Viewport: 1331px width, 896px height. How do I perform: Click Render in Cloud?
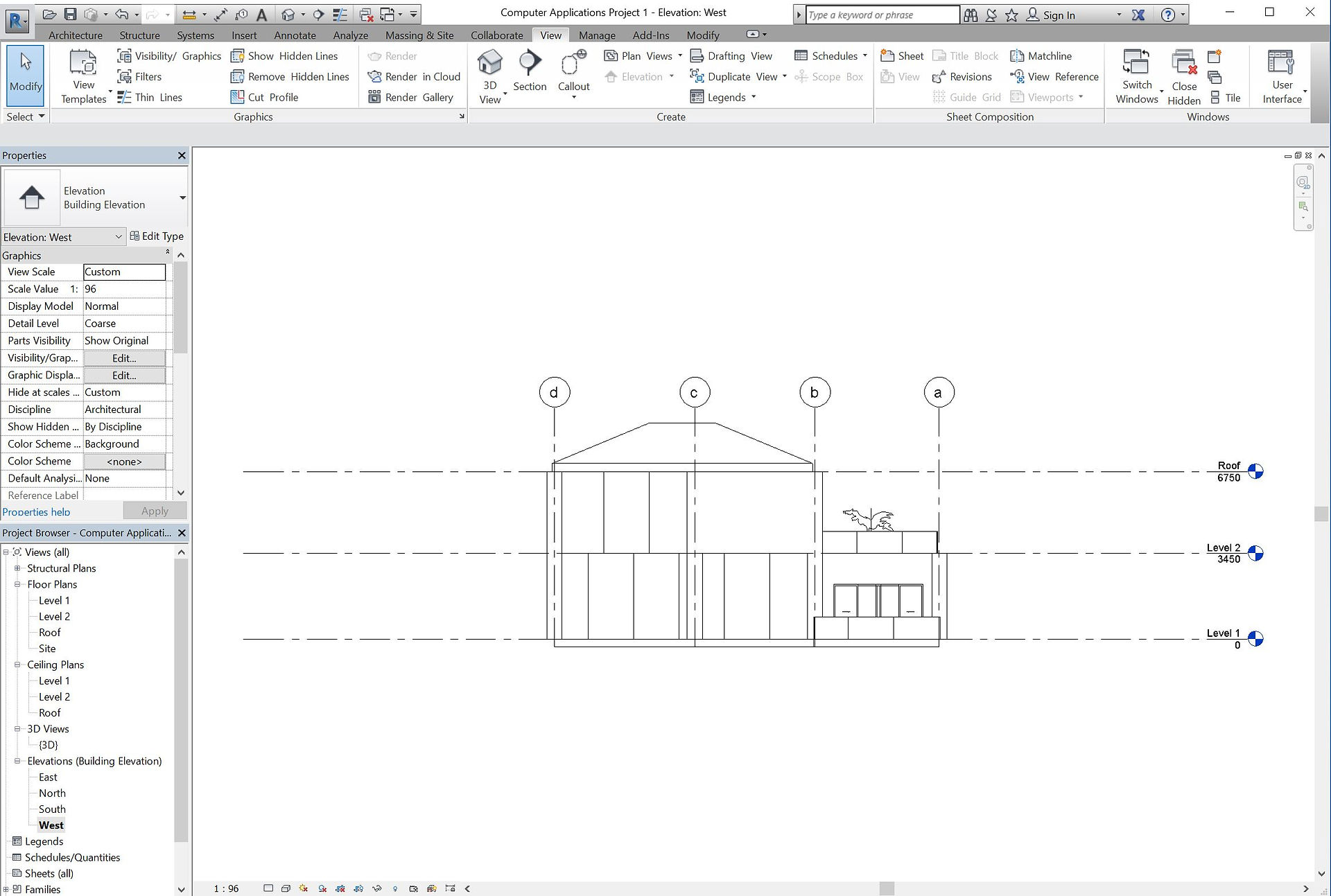click(414, 77)
